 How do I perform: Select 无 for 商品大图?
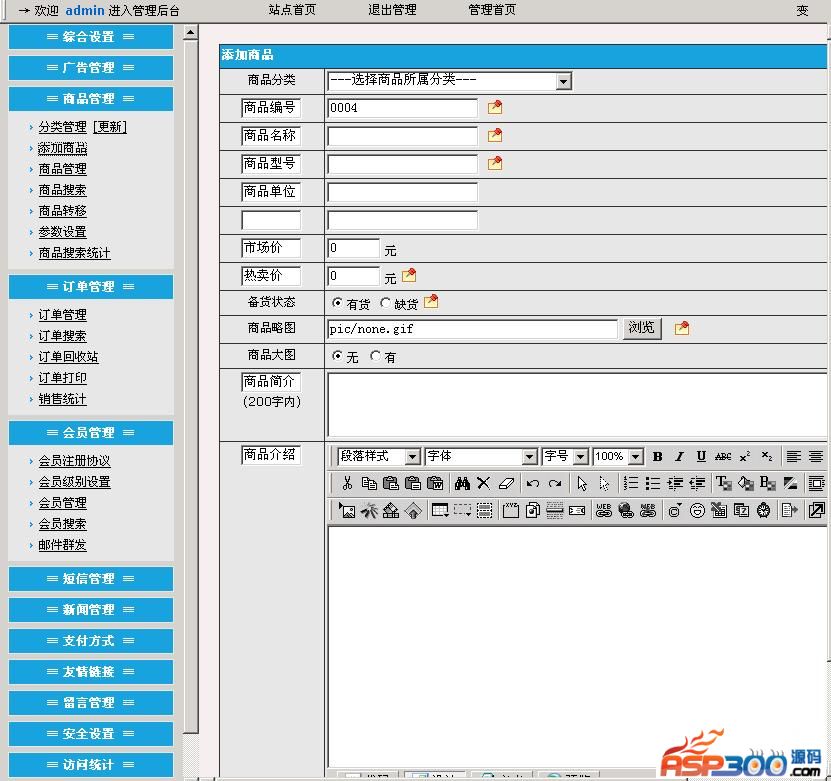(337, 356)
